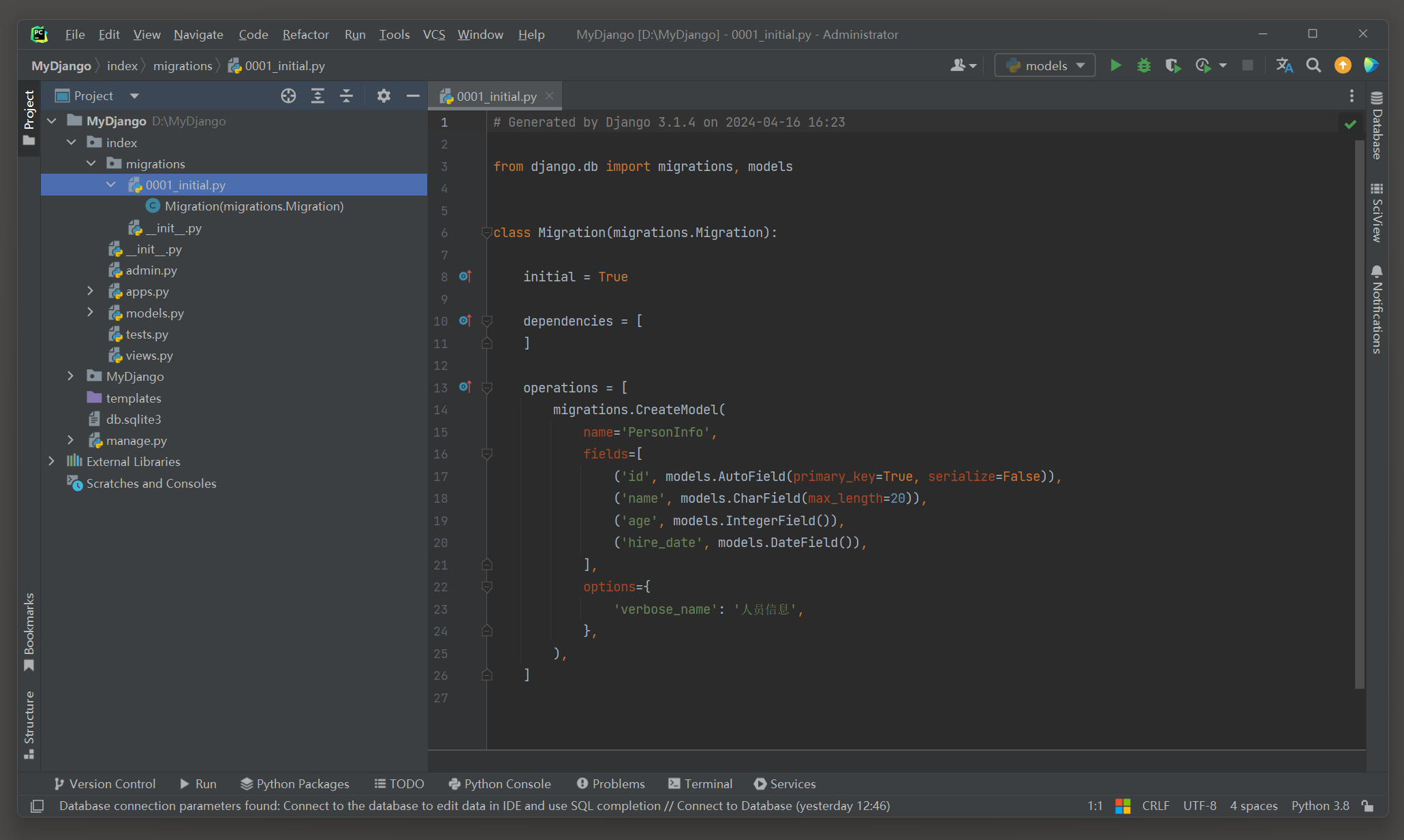Run the models configuration with green play button
The width and height of the screenshot is (1404, 840).
1115,65
